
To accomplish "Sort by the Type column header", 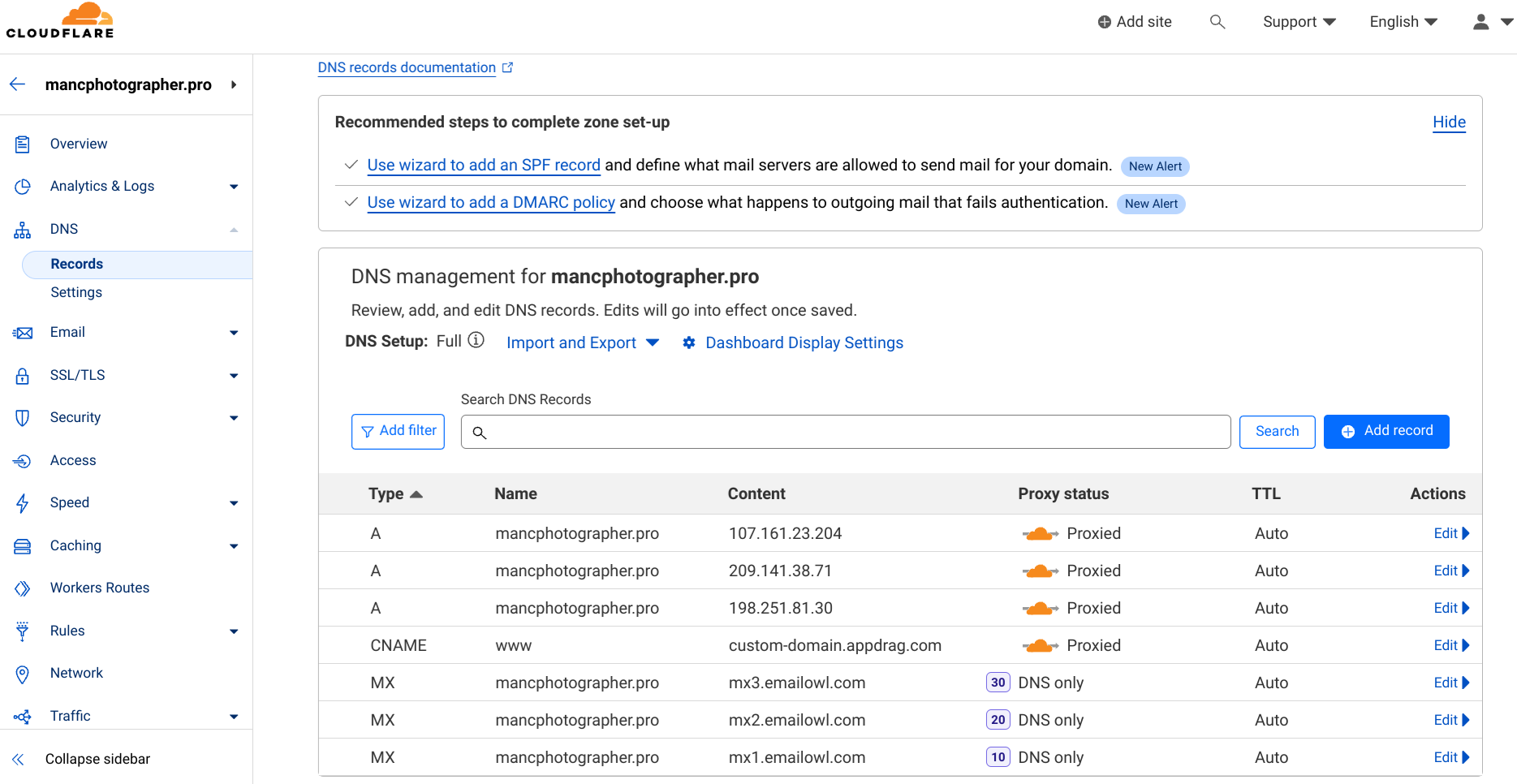I will click(395, 493).
